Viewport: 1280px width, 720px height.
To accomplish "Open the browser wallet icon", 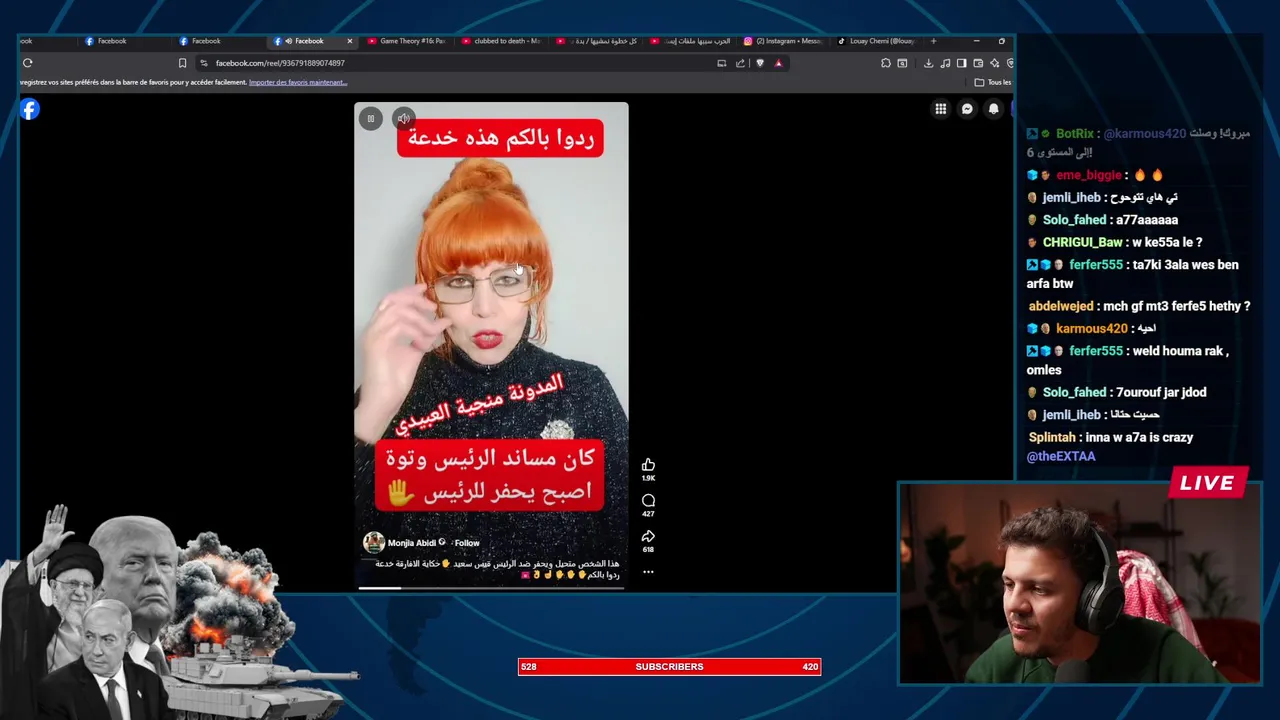I will pyautogui.click(x=978, y=63).
